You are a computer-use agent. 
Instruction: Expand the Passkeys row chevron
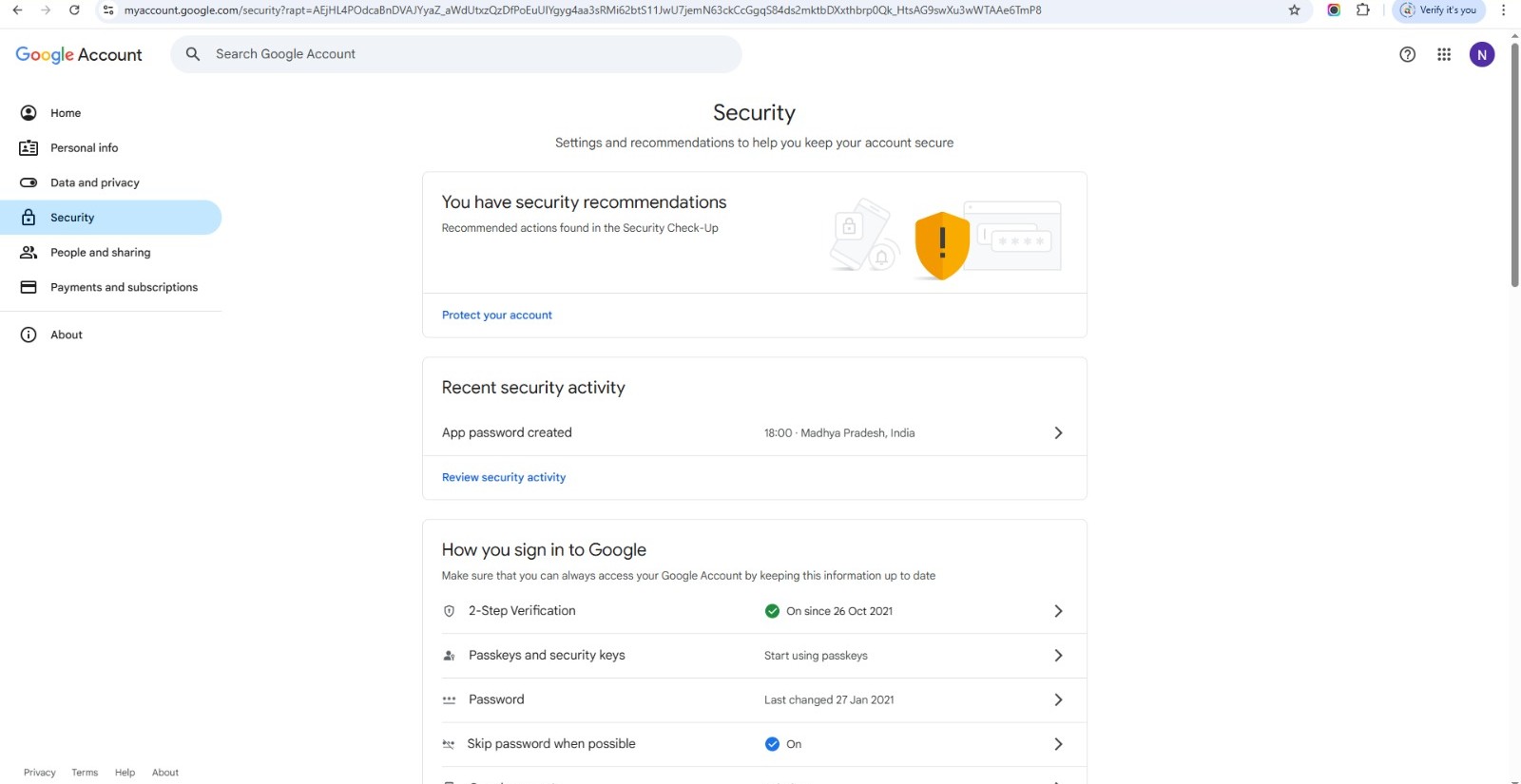[1058, 656]
